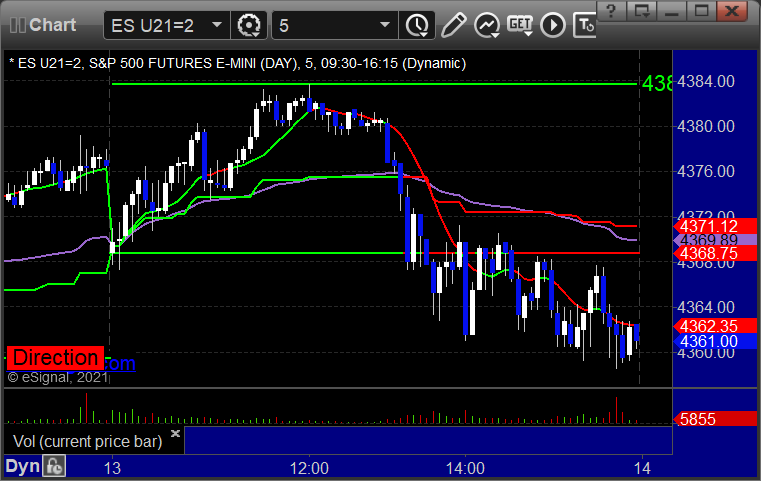761x481 pixels.
Task: Close the Vol study pane X
Action: tap(175, 433)
